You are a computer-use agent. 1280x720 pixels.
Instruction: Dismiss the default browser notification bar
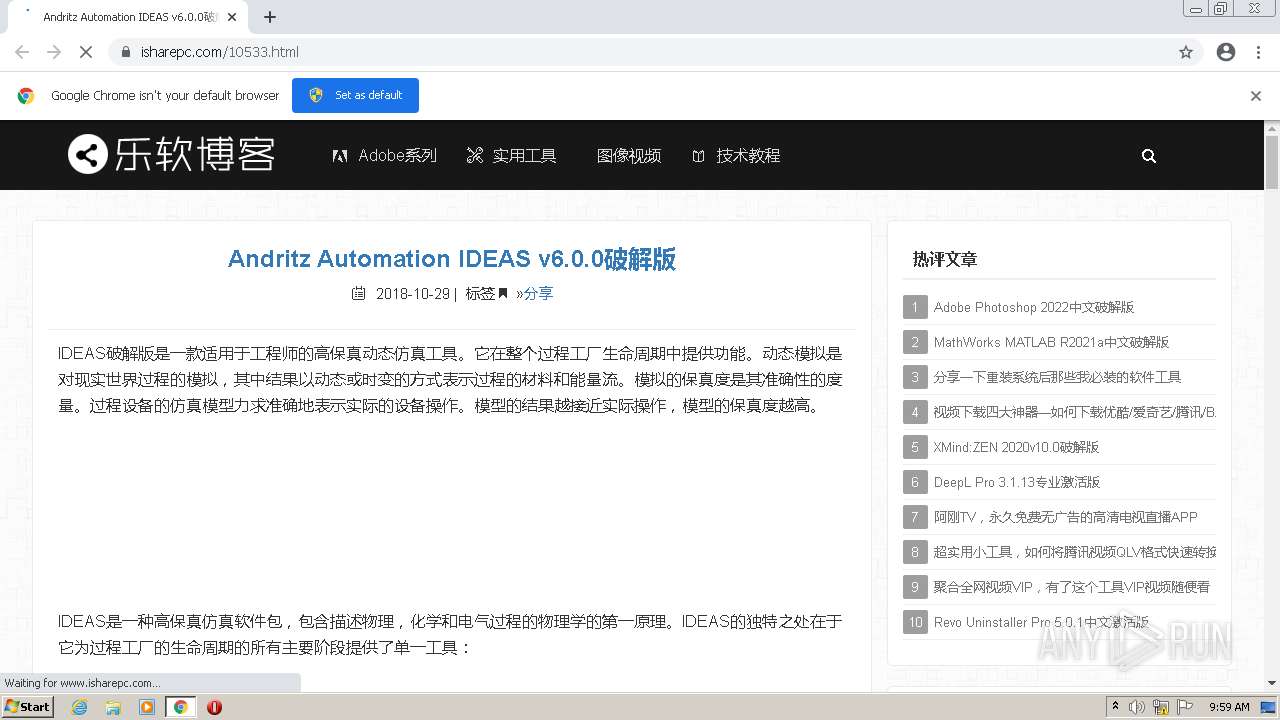pos(1256,96)
